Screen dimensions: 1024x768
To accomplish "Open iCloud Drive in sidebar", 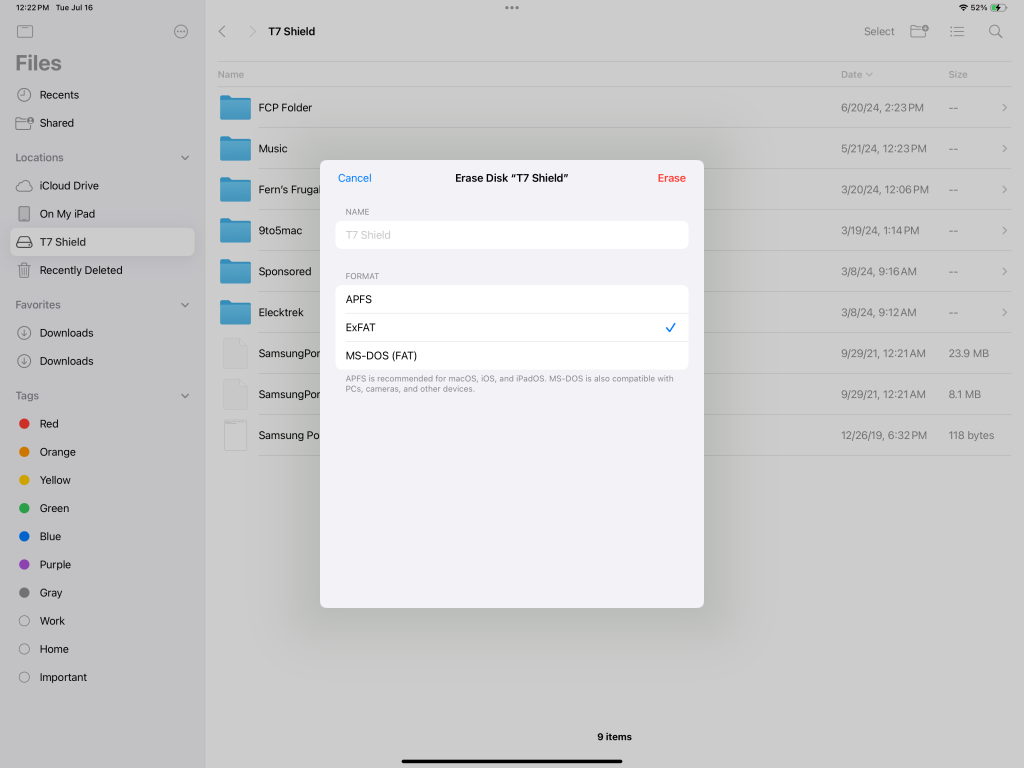I will 69,186.
